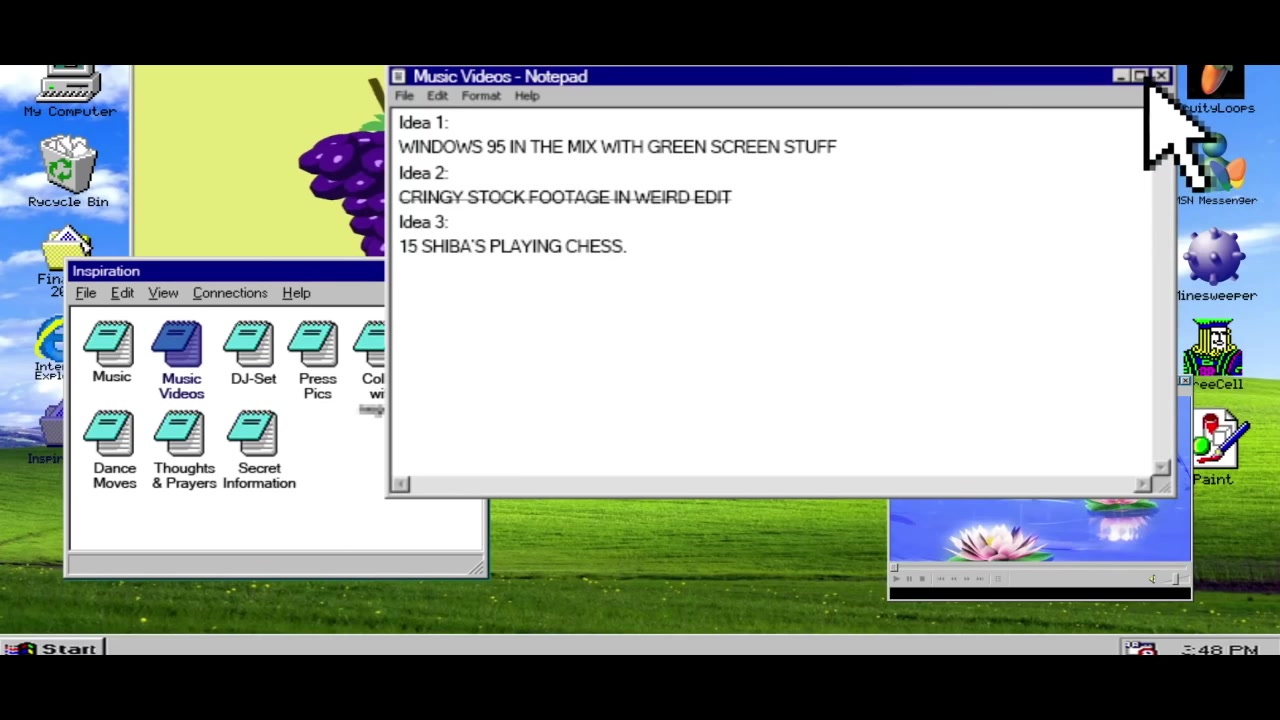1280x720 pixels.
Task: Click the taskbar clock
Action: coord(1219,650)
